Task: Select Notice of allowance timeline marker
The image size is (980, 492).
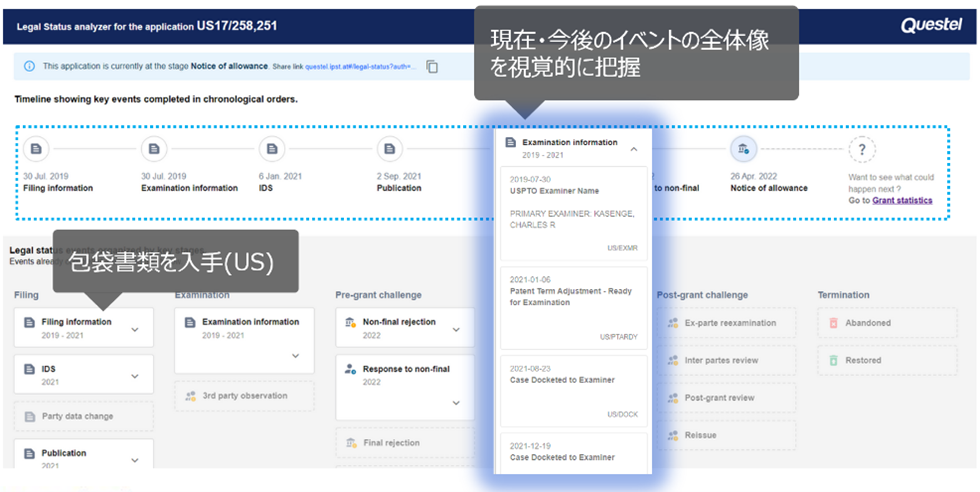Action: click(x=744, y=149)
